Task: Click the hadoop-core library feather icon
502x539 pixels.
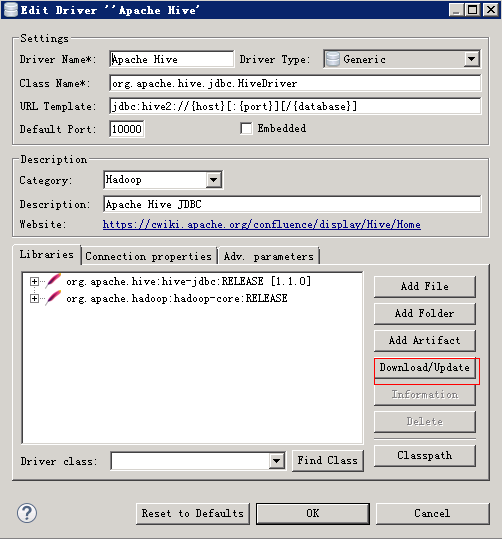Action: (53, 298)
